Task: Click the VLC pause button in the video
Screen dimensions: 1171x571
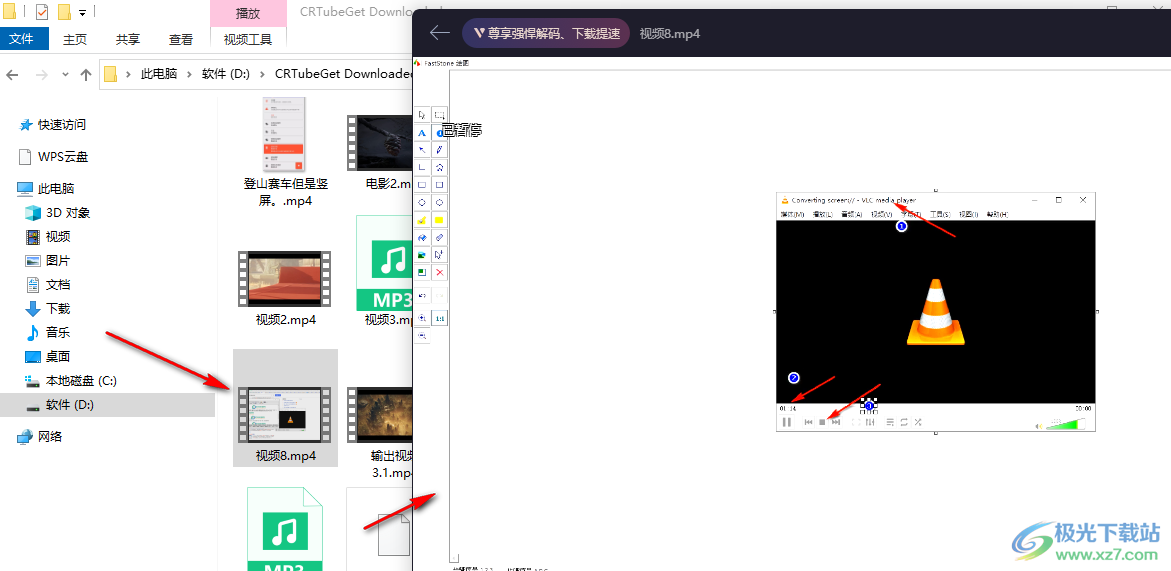Action: point(786,422)
